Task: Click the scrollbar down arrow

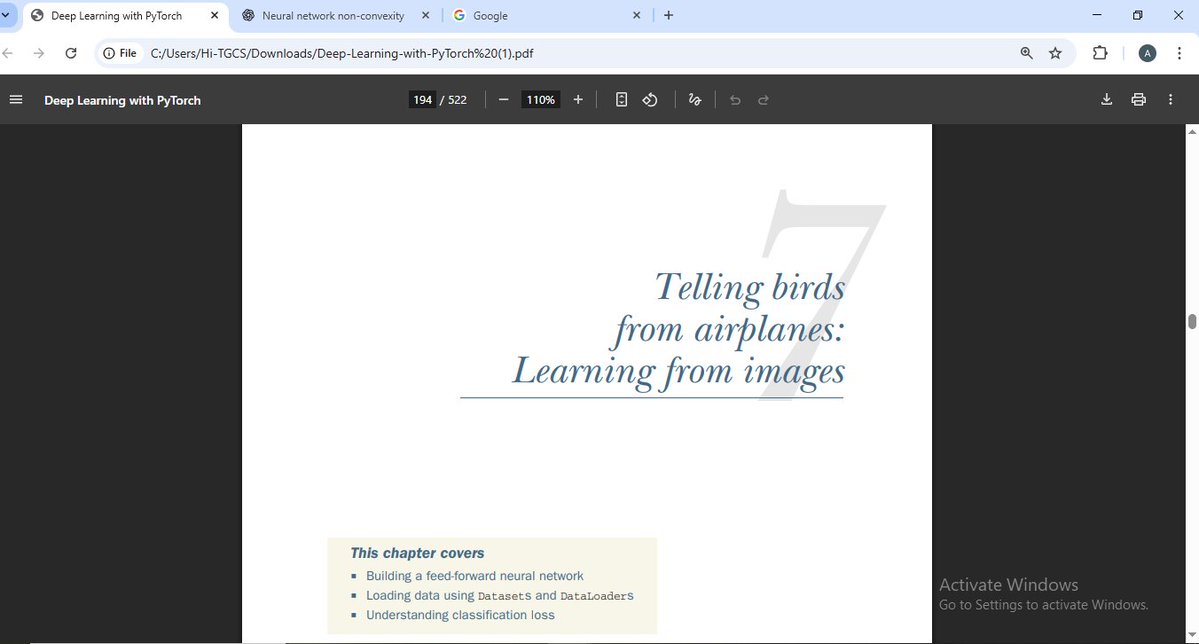Action: coord(1191,635)
